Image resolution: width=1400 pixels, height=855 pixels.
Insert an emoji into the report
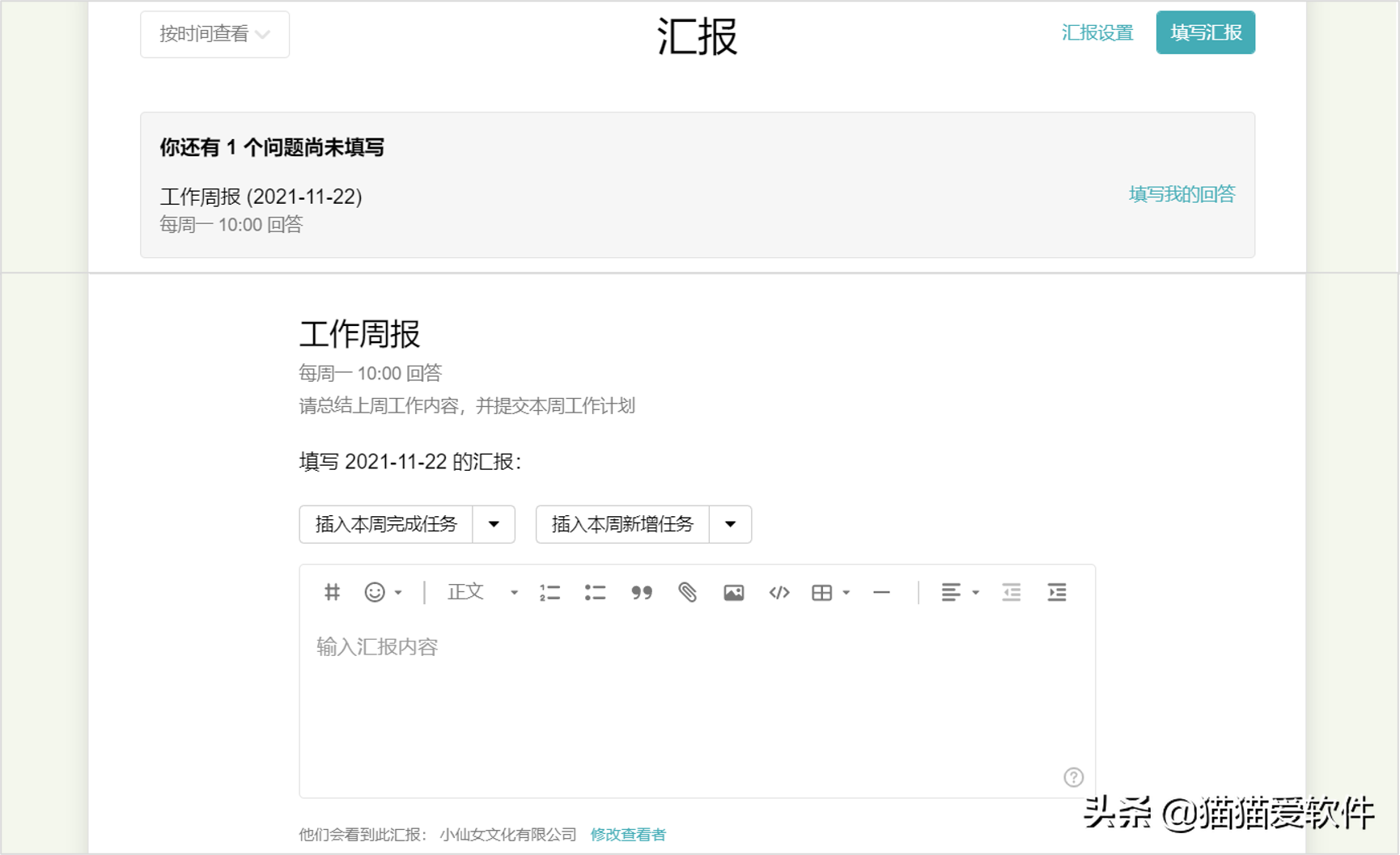375,592
